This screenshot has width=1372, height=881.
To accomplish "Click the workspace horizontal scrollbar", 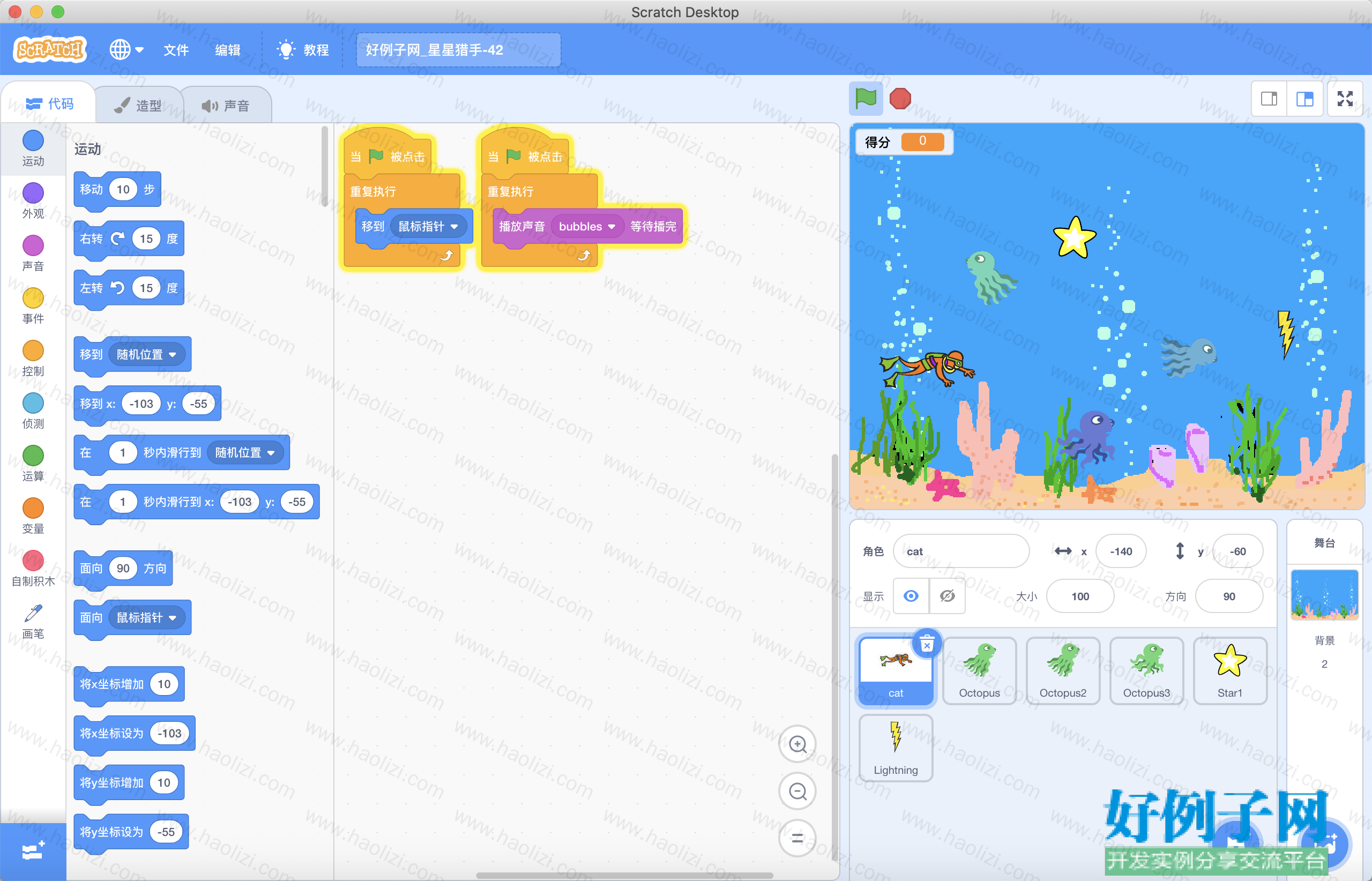I will click(625, 875).
